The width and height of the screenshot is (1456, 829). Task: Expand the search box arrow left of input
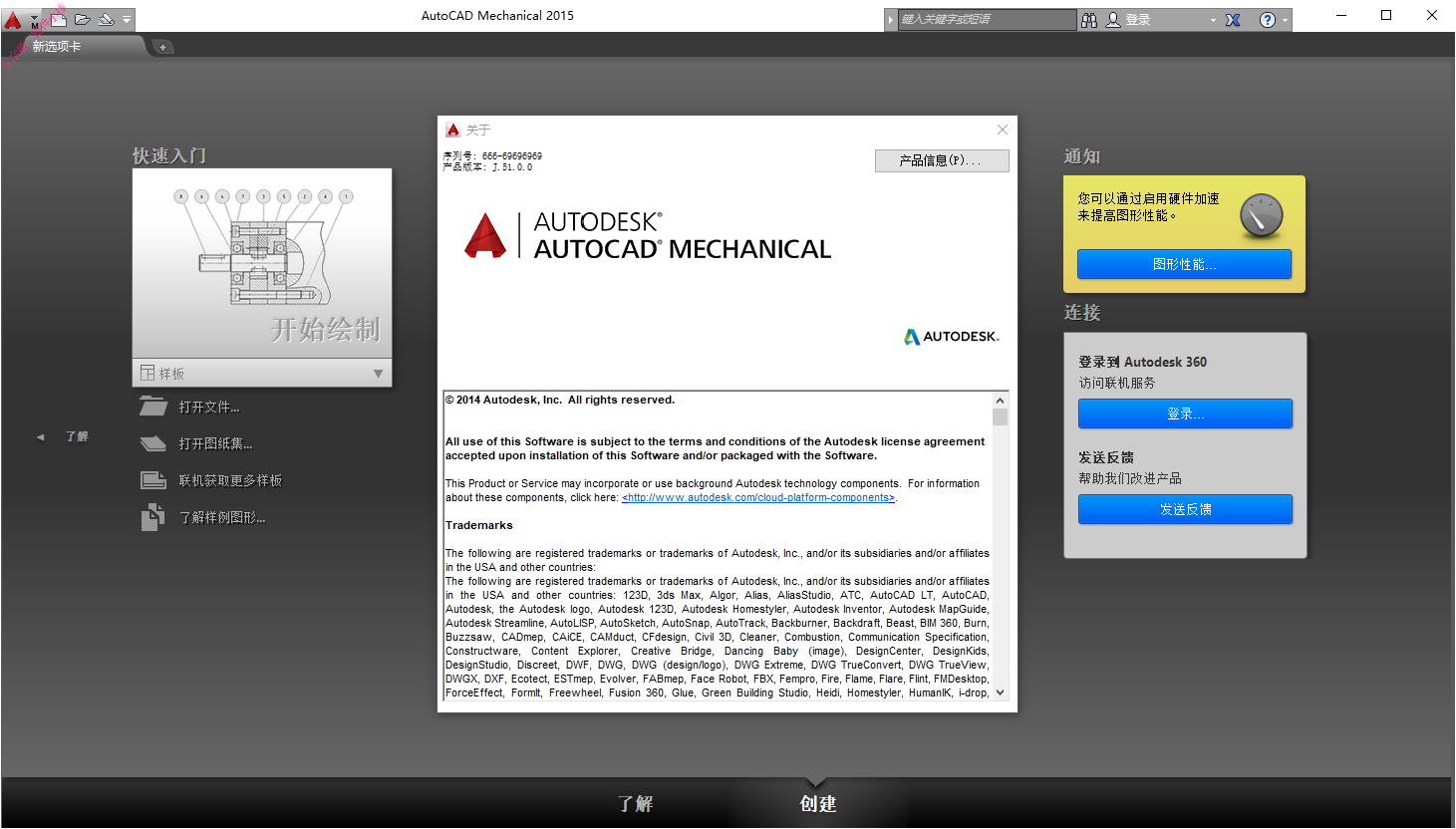pyautogui.click(x=891, y=20)
